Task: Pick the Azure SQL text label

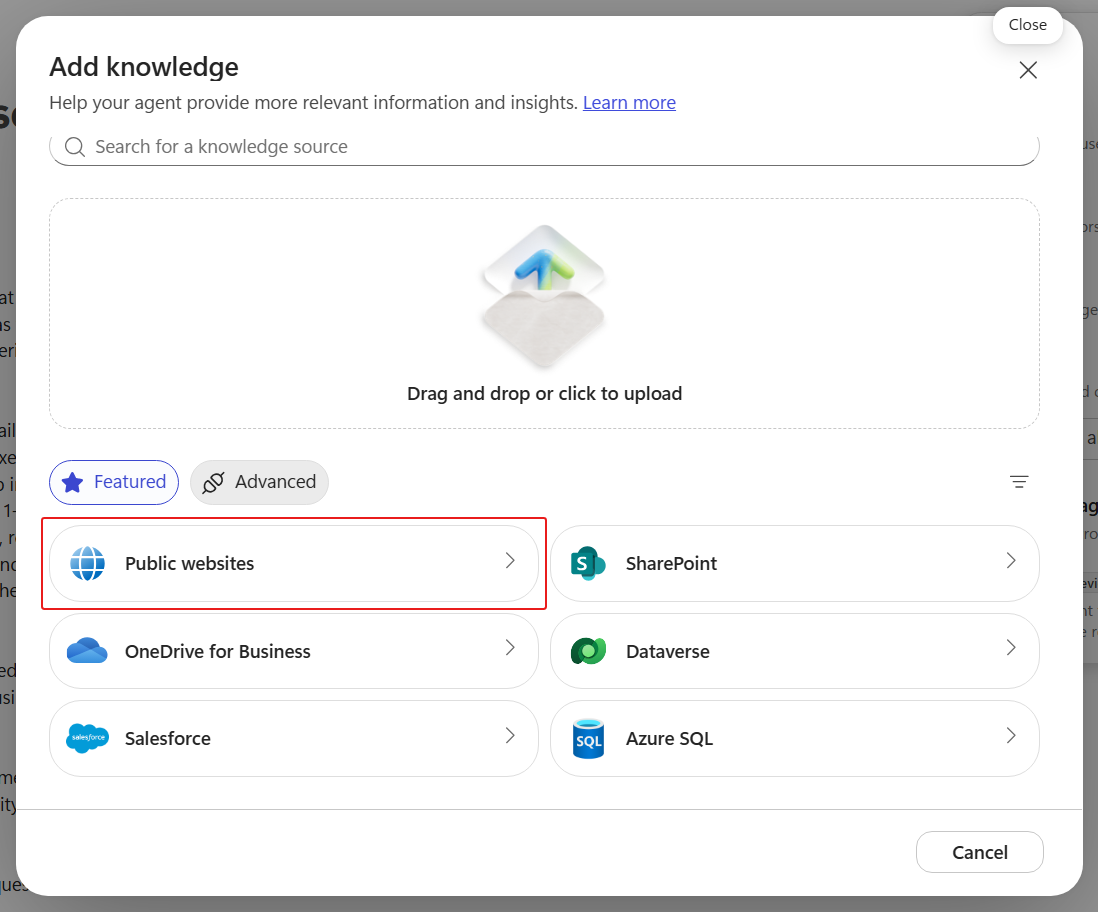Action: pos(669,739)
